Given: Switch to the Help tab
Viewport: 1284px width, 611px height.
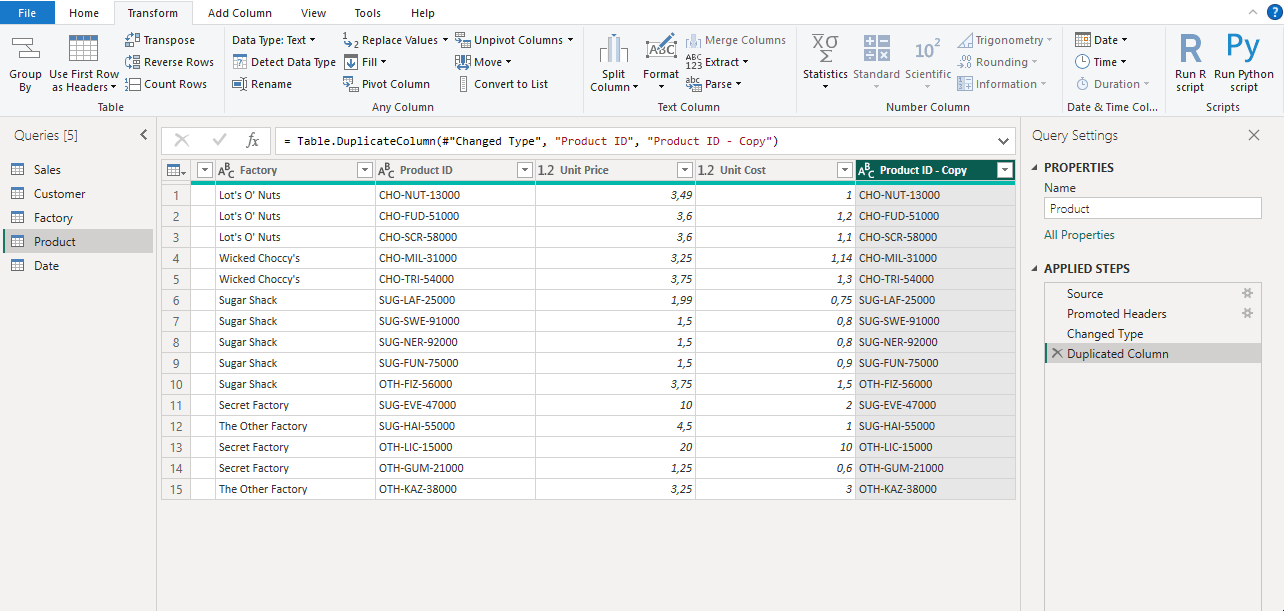Looking at the screenshot, I should click(x=422, y=13).
